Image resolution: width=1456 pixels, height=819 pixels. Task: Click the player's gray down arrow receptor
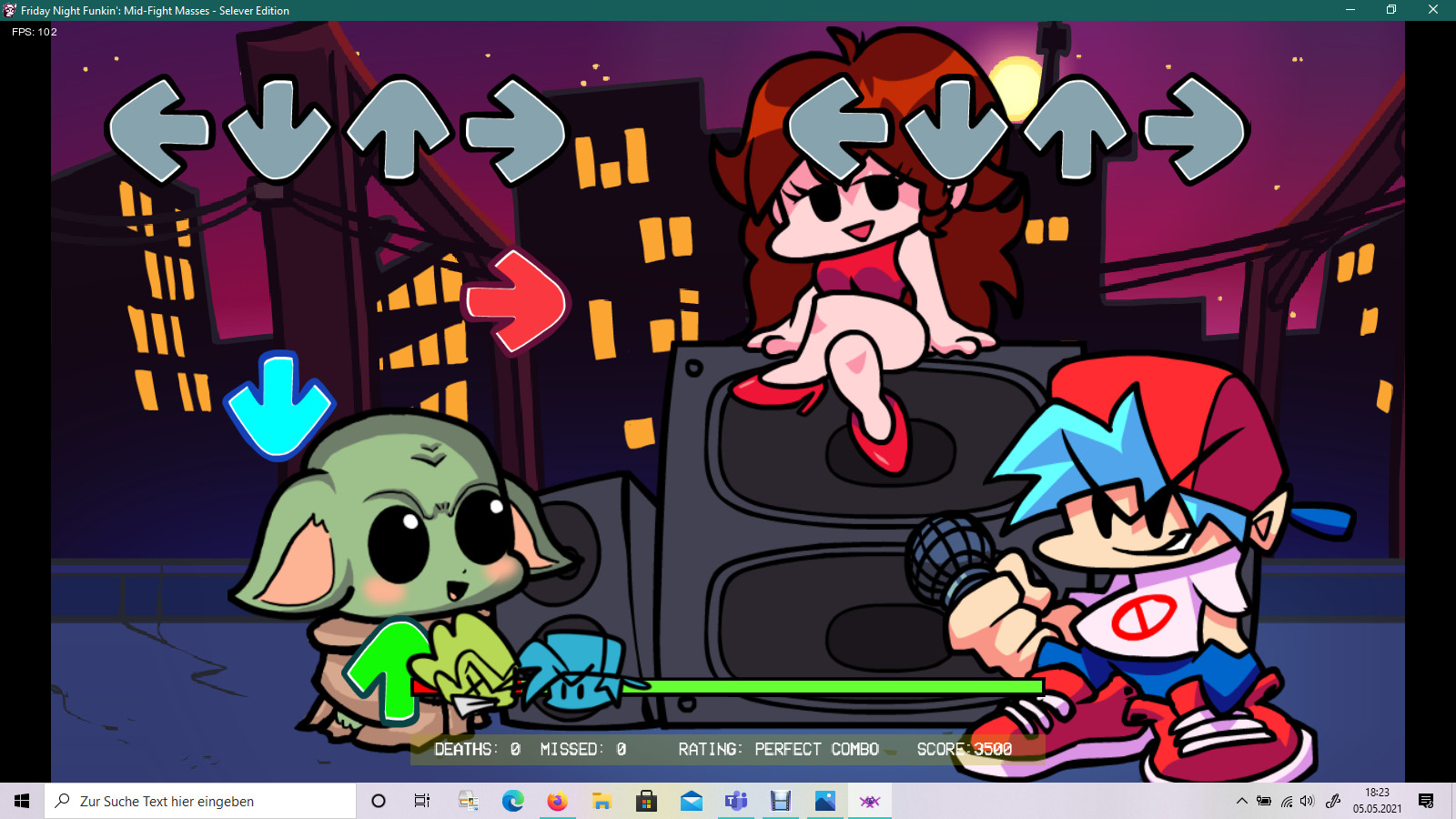[955, 129]
